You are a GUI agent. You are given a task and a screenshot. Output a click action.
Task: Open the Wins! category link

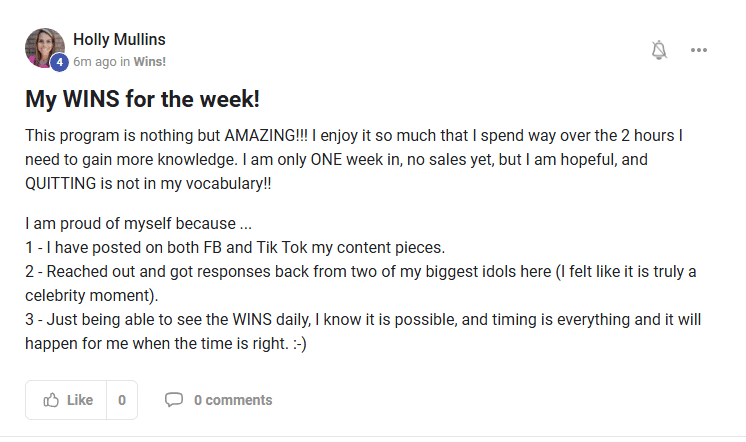click(x=149, y=62)
